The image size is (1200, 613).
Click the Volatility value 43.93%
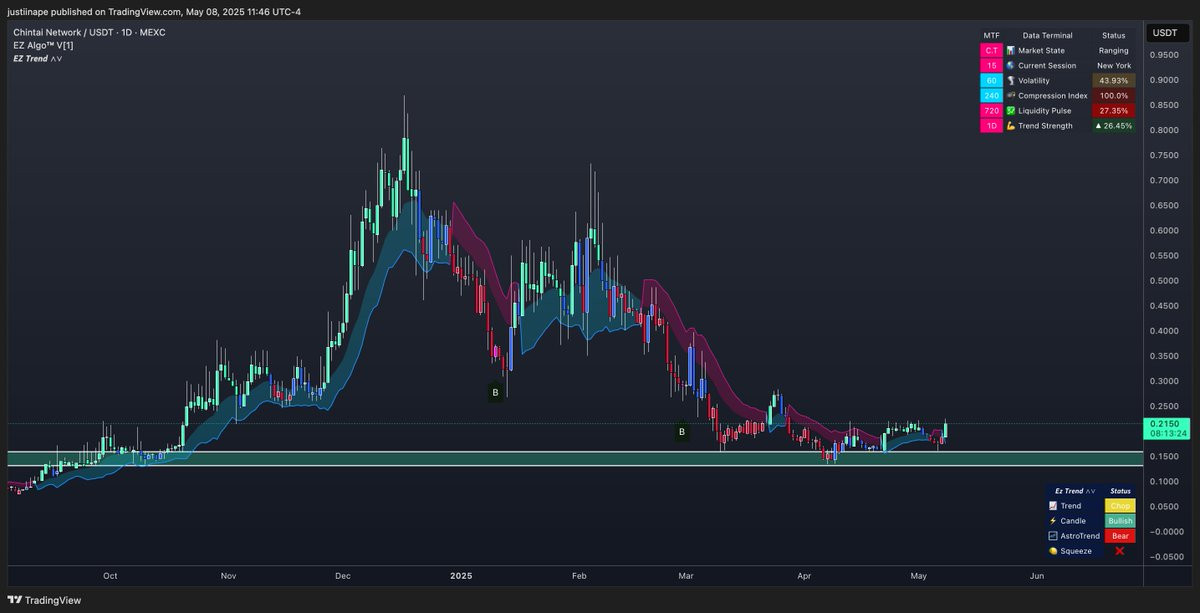[1113, 80]
